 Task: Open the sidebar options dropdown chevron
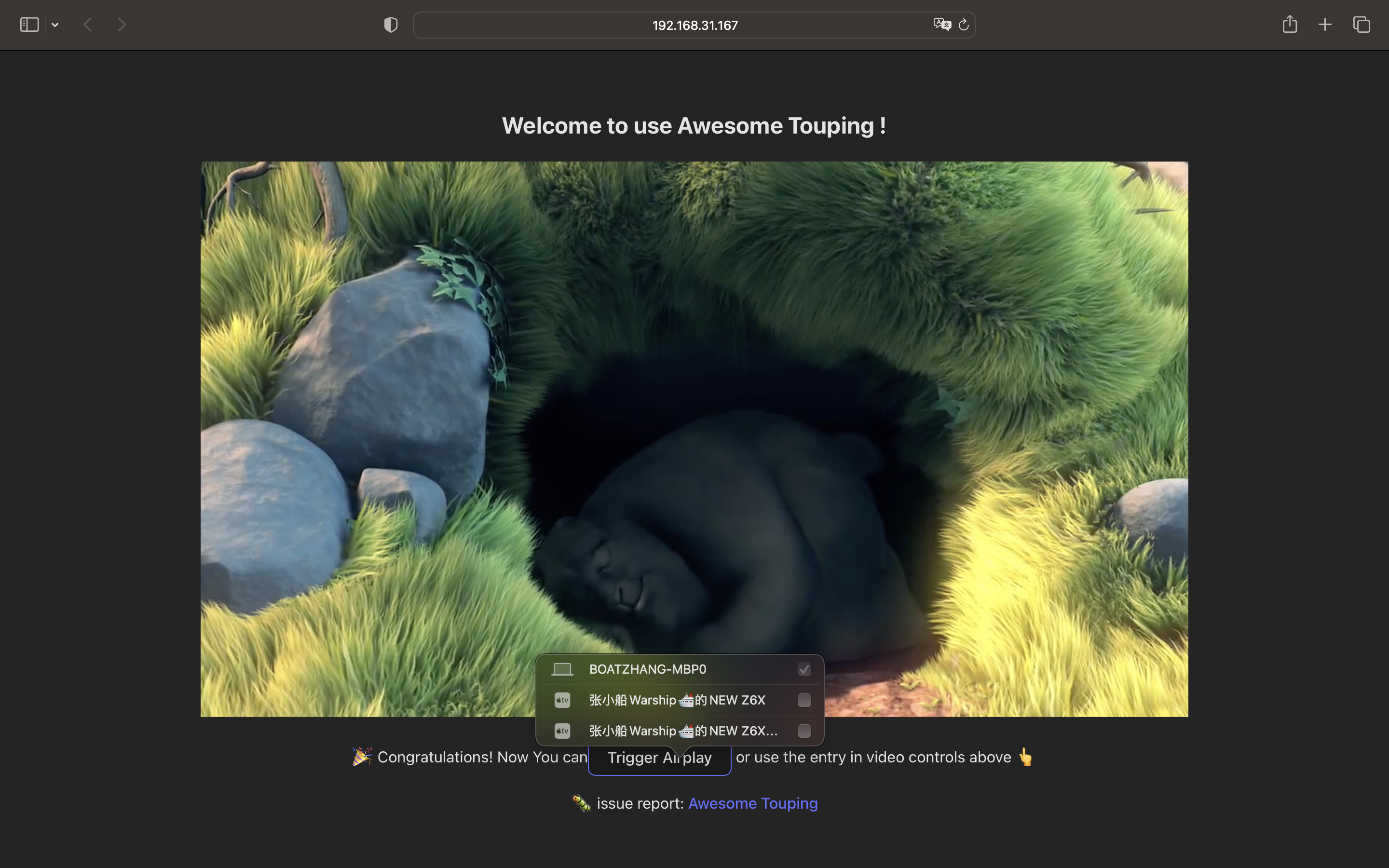coord(55,25)
